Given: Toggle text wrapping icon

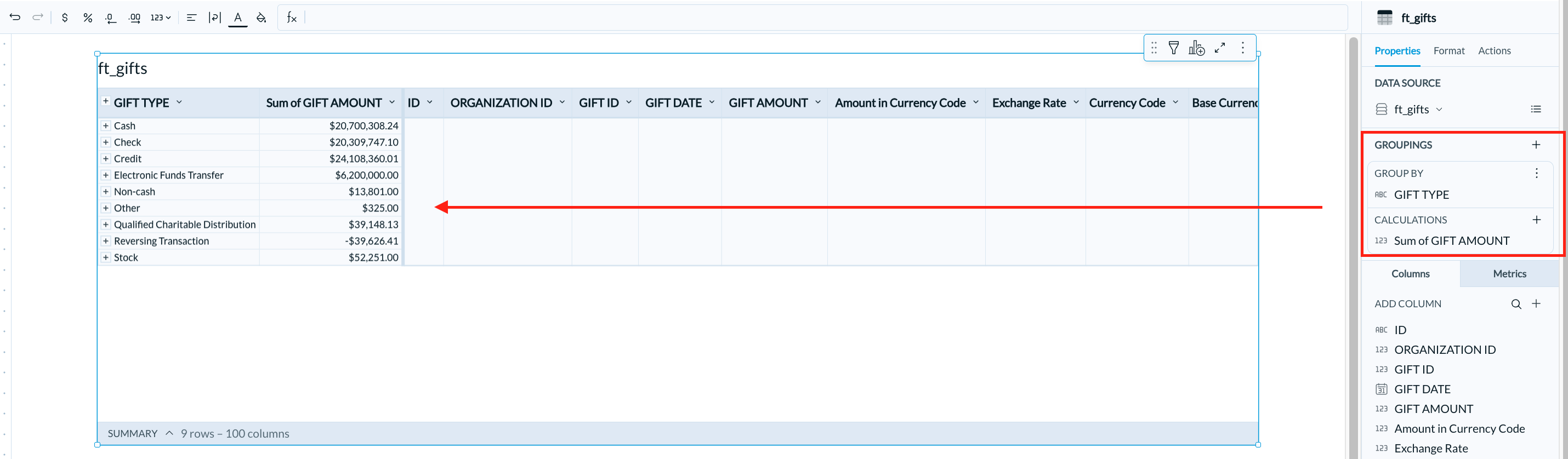Looking at the screenshot, I should click(x=214, y=18).
